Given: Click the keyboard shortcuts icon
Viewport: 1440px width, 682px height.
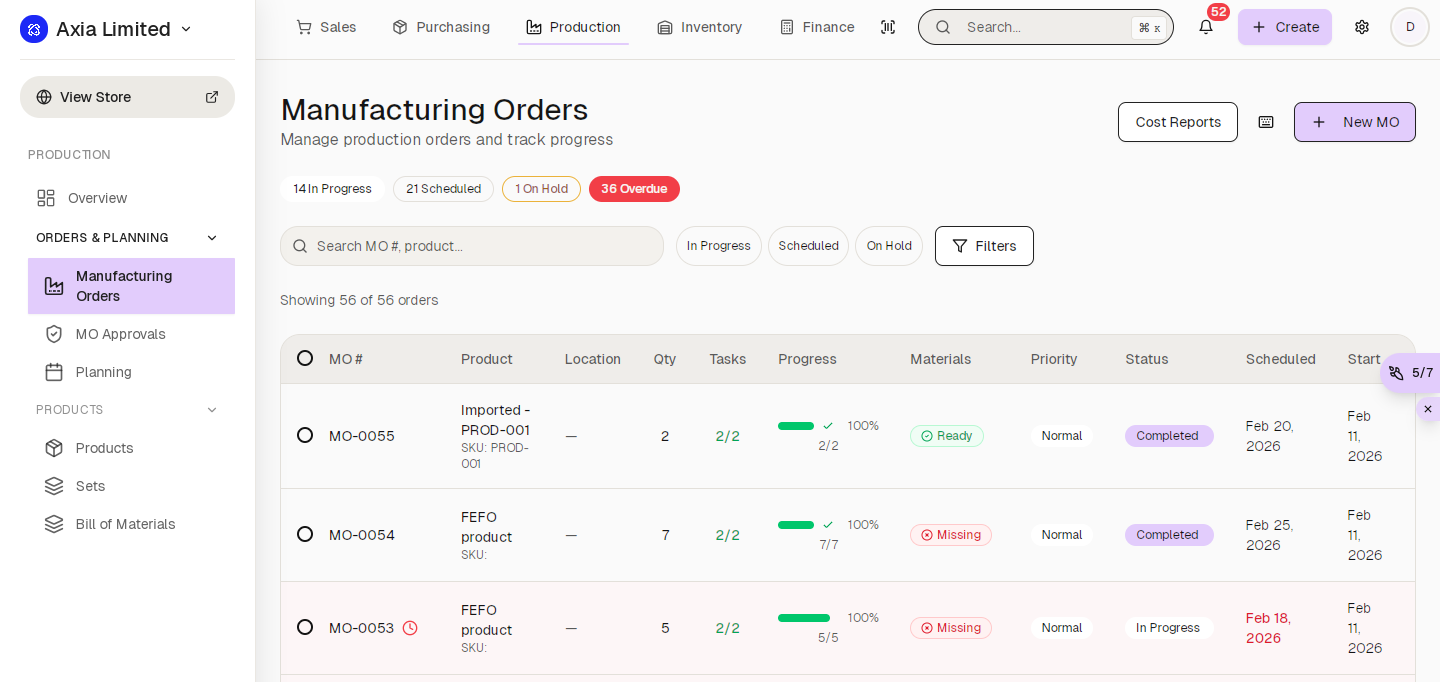Looking at the screenshot, I should 1266,122.
